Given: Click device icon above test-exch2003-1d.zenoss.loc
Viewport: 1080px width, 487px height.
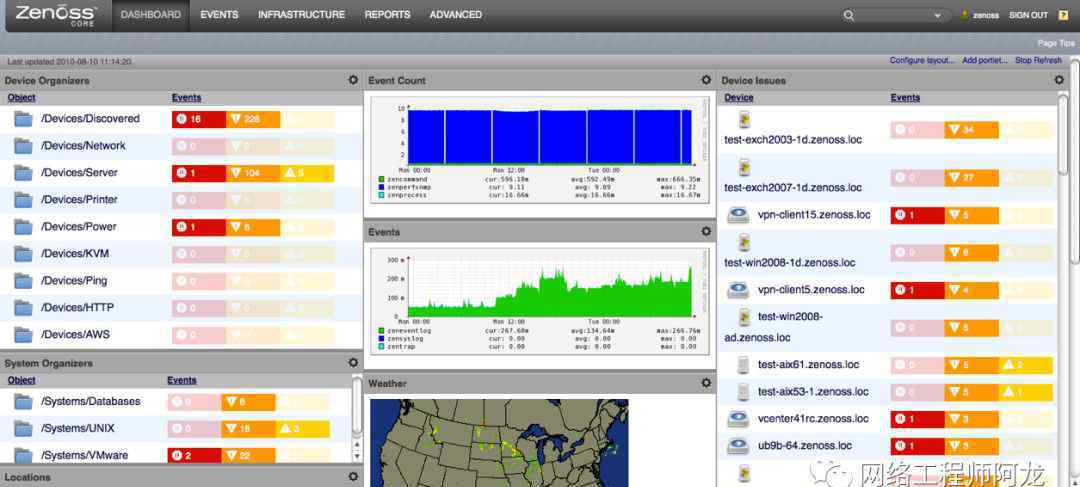Looking at the screenshot, I should (743, 121).
